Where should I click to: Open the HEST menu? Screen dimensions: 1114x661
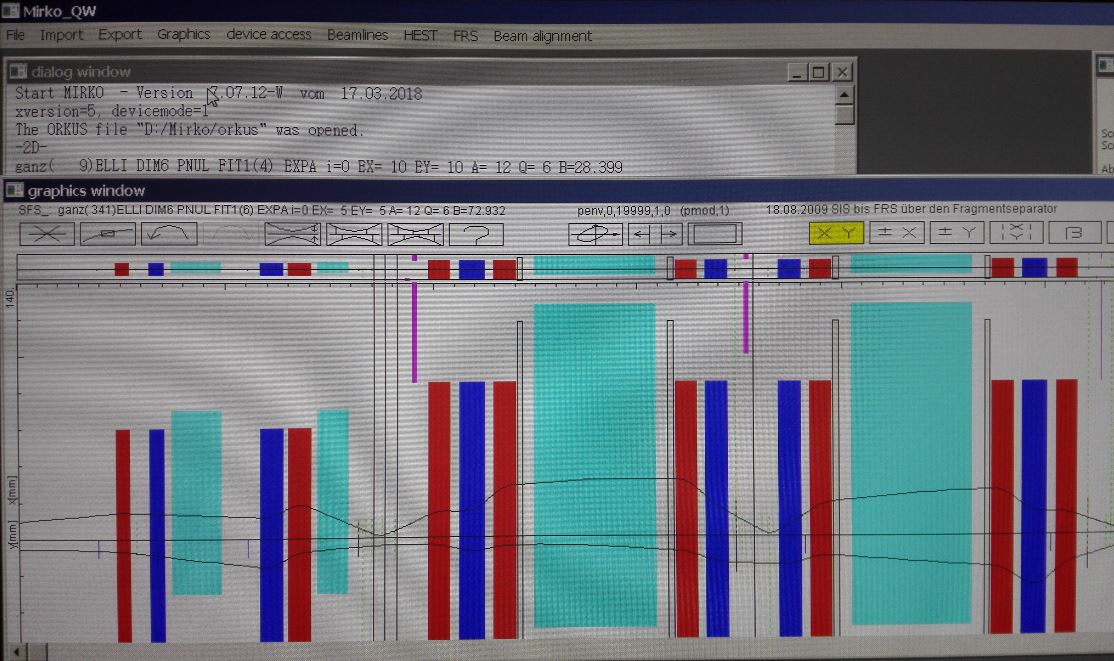pyautogui.click(x=420, y=35)
